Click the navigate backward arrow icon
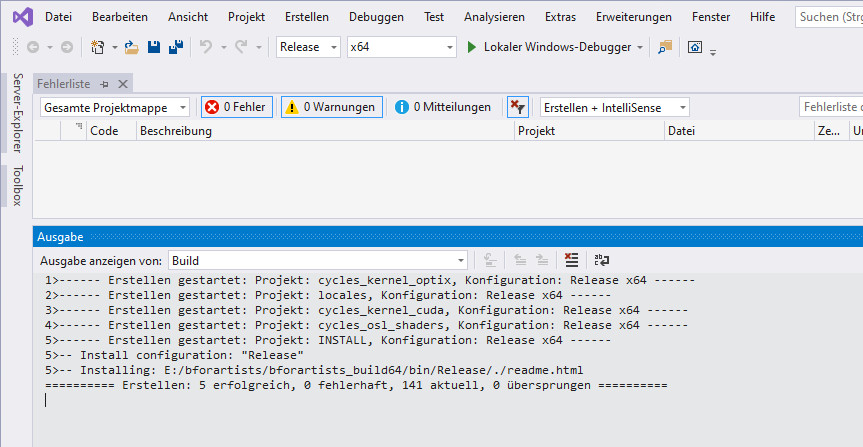The width and height of the screenshot is (863, 447). point(33,47)
